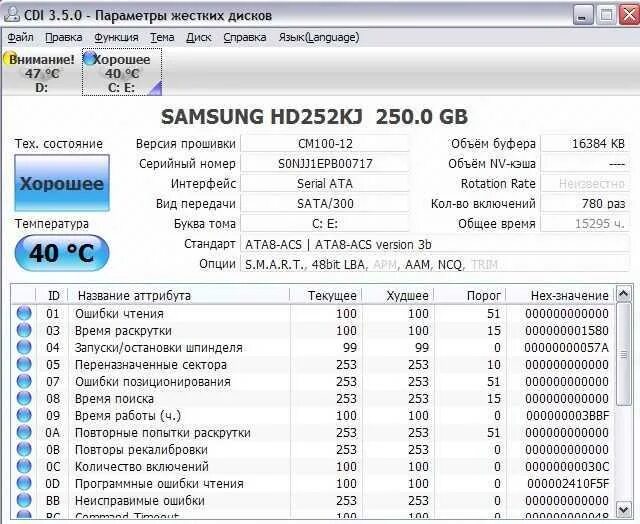
Task: Open the Файл menu
Action: tap(20, 38)
